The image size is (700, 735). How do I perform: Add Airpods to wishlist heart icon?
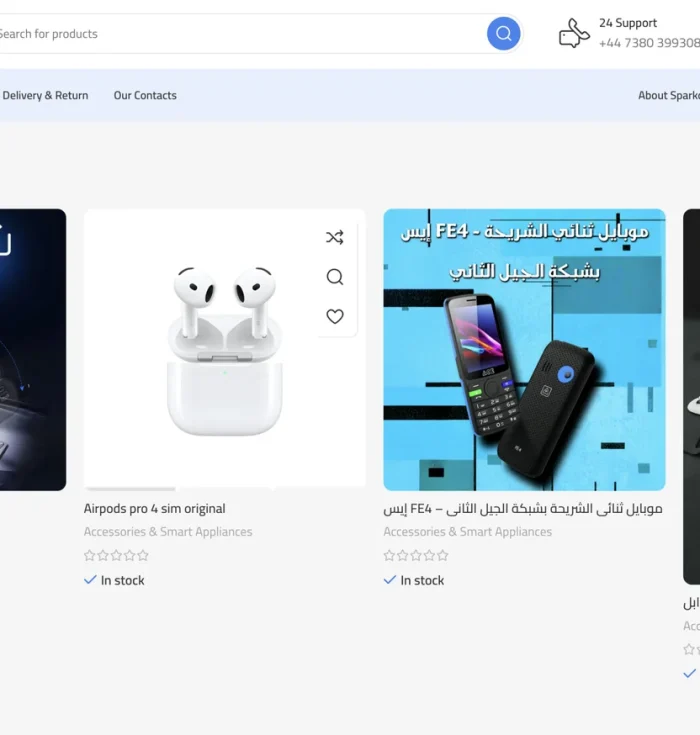tap(335, 316)
